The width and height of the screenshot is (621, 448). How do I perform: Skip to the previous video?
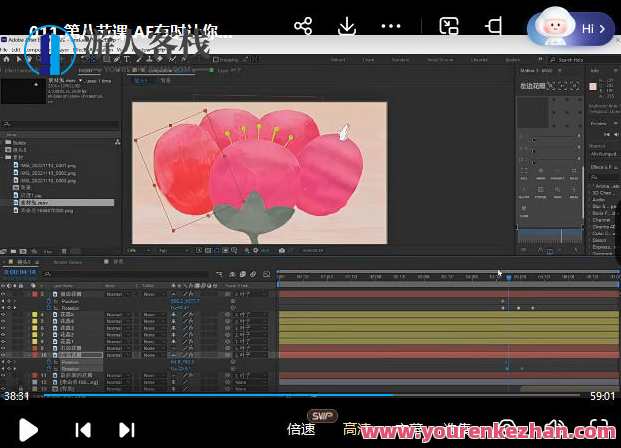[83, 430]
